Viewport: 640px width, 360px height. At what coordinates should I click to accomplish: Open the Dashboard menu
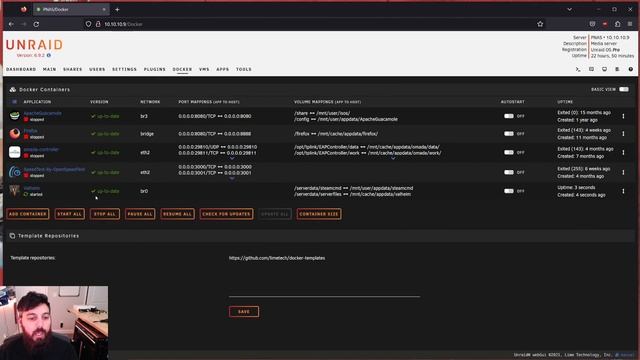(x=21, y=69)
